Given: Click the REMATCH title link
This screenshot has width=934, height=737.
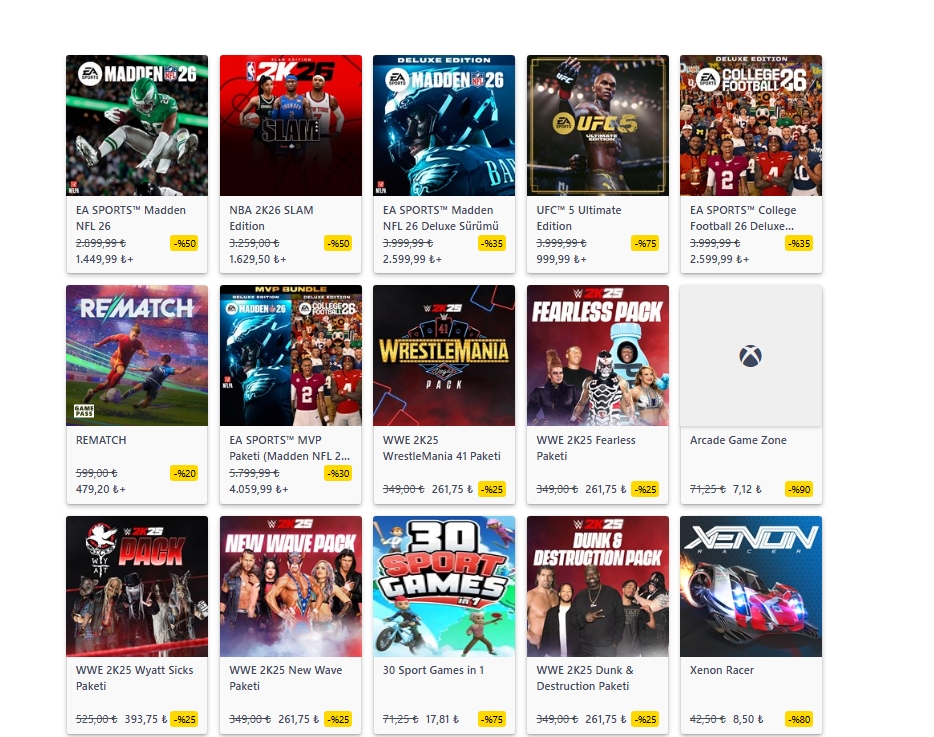Looking at the screenshot, I should click(101, 440).
